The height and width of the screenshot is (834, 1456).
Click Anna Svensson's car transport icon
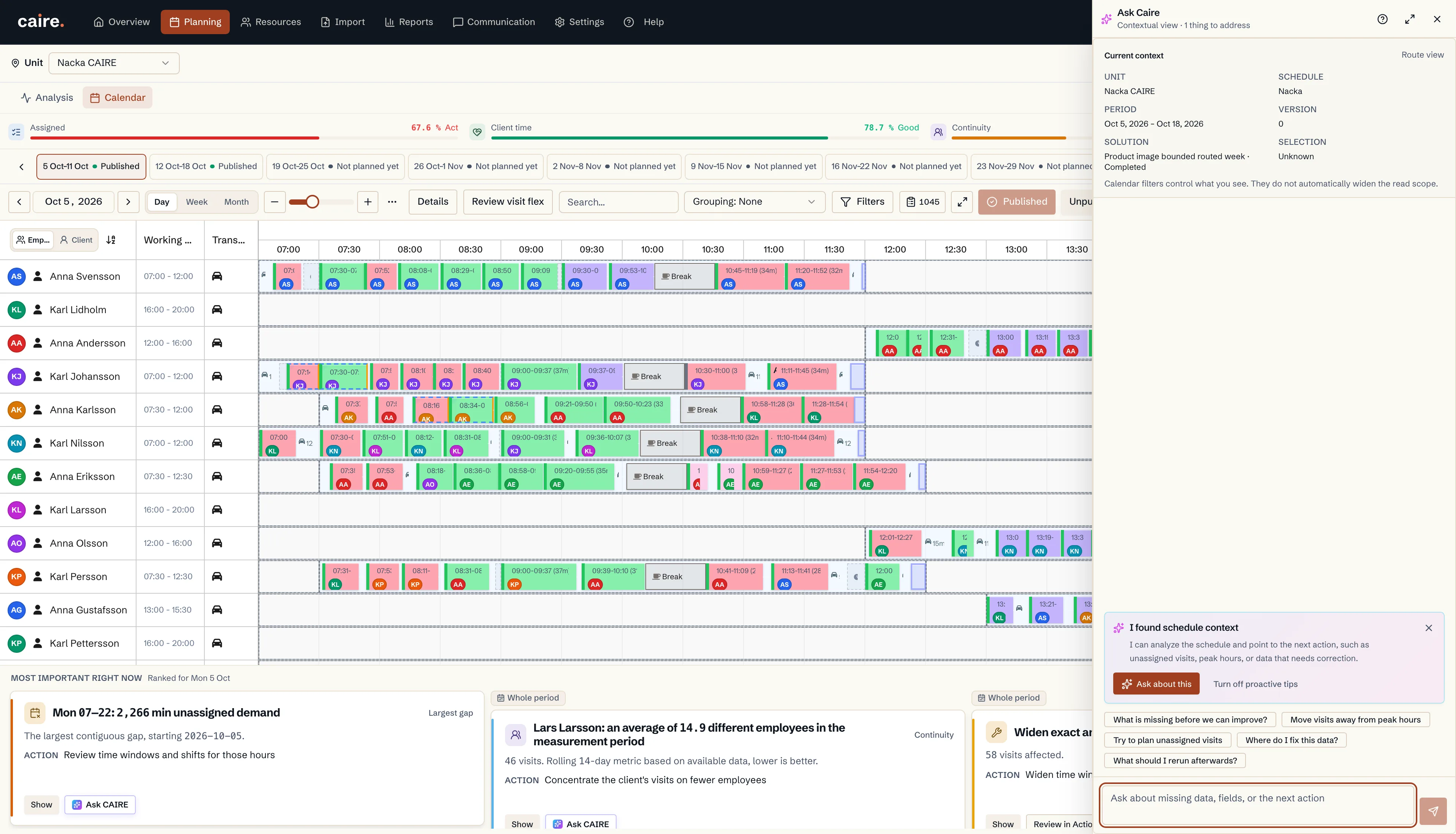pos(217,276)
